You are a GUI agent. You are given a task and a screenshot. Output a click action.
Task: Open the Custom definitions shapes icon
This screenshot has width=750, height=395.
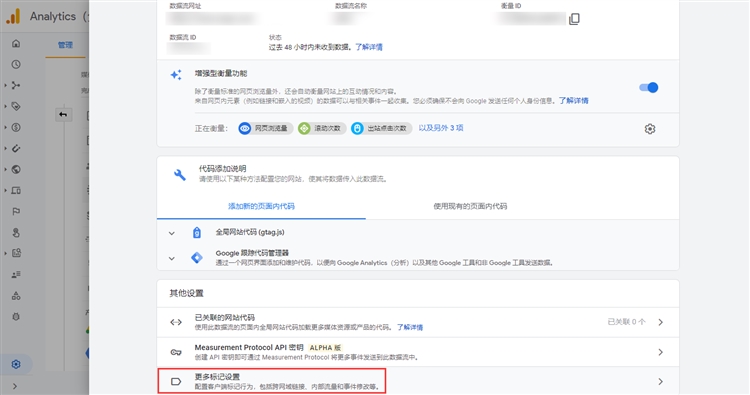point(16,296)
